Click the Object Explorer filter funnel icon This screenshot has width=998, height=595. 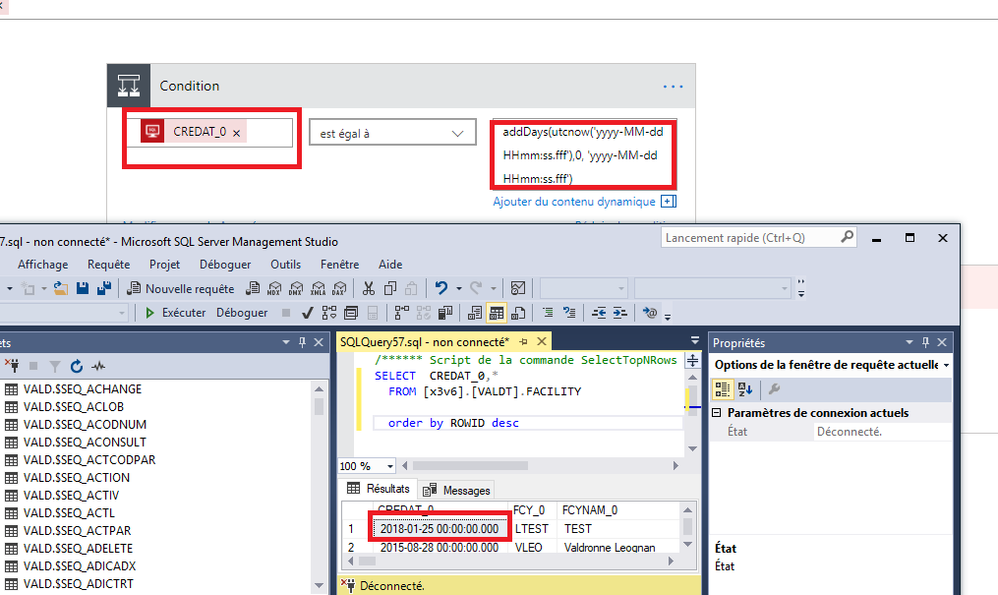(x=55, y=366)
